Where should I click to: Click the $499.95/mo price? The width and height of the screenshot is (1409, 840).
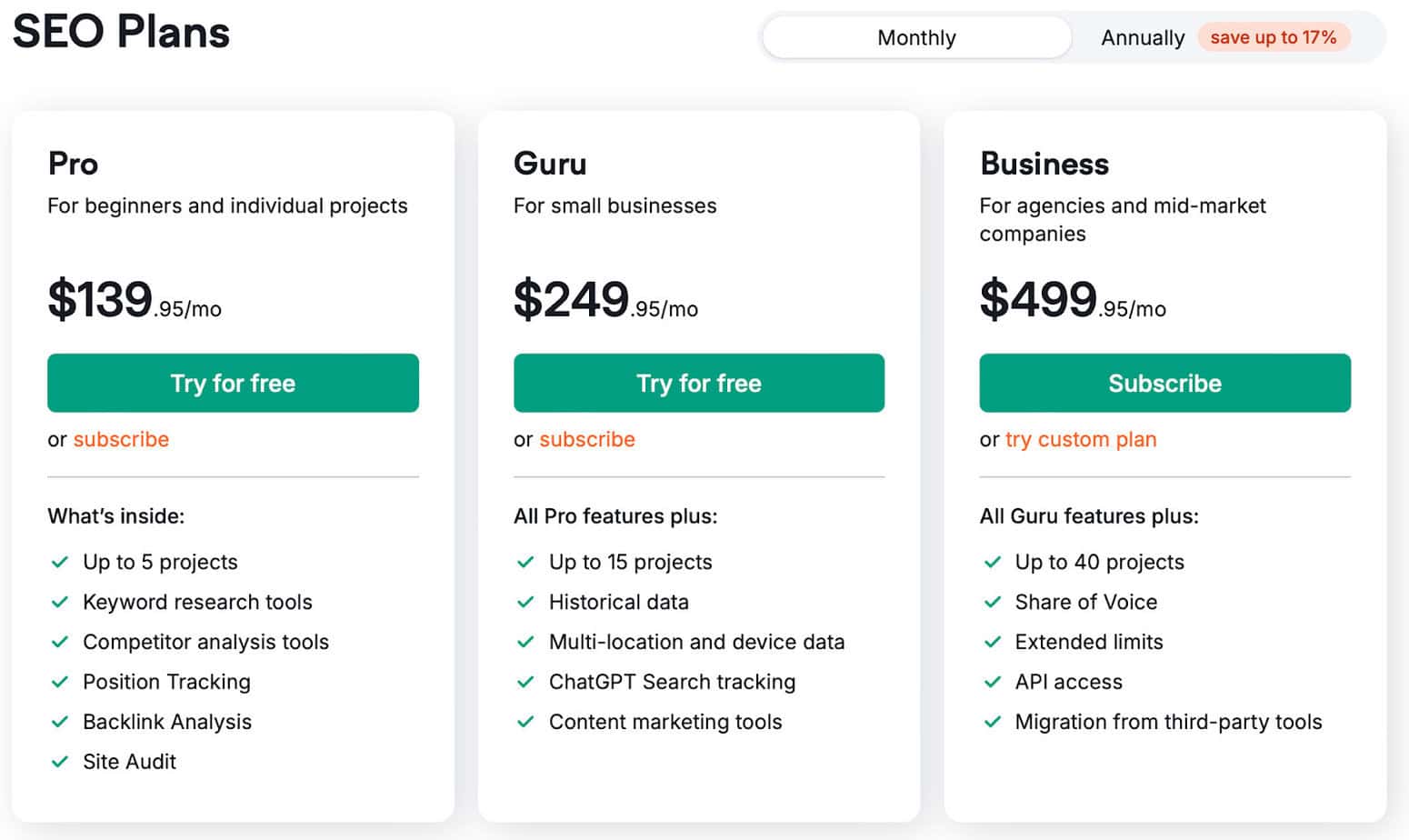point(1073,299)
